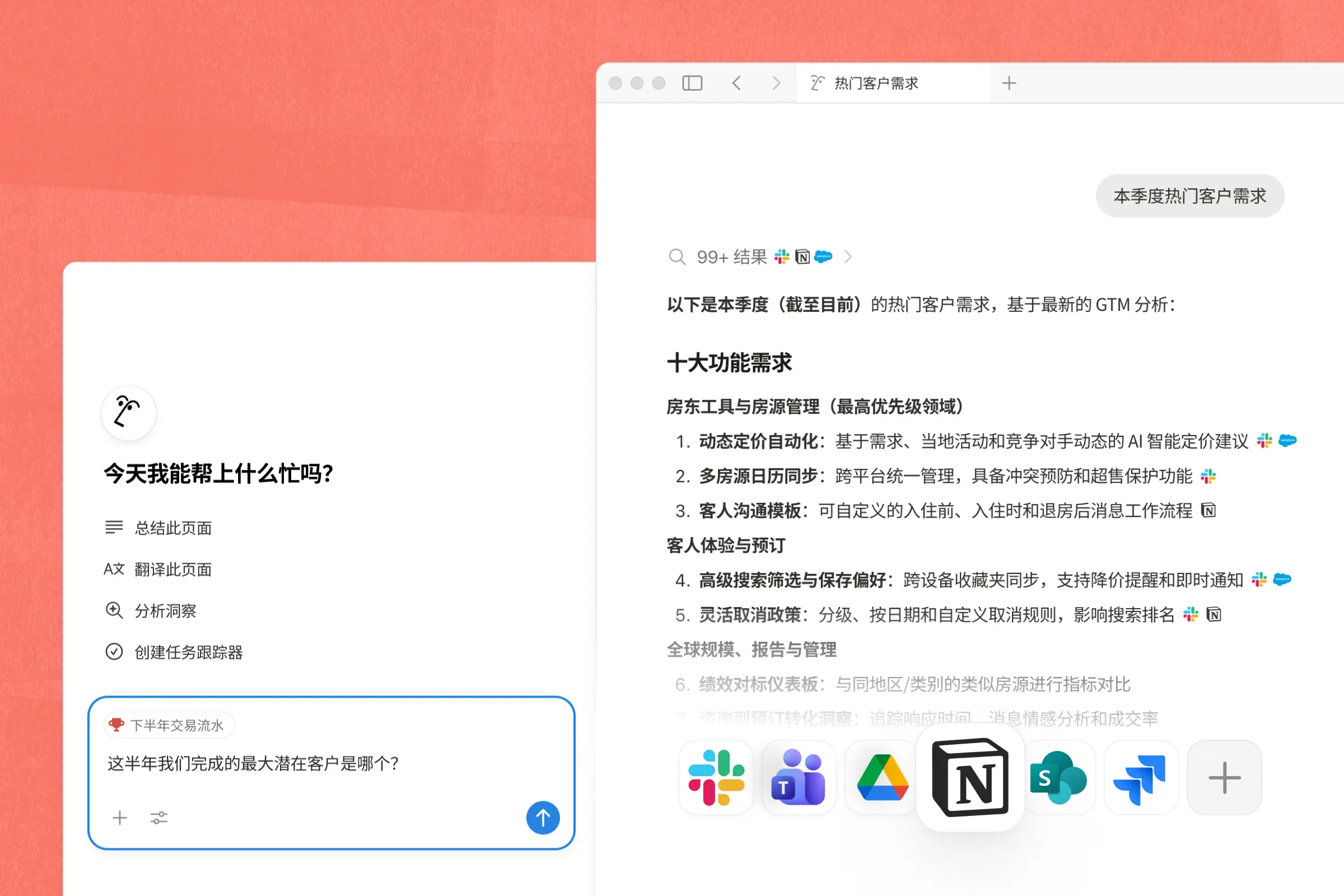Screen dimensions: 1344x896
Task: Add a new connector with plus tile
Action: (1224, 777)
